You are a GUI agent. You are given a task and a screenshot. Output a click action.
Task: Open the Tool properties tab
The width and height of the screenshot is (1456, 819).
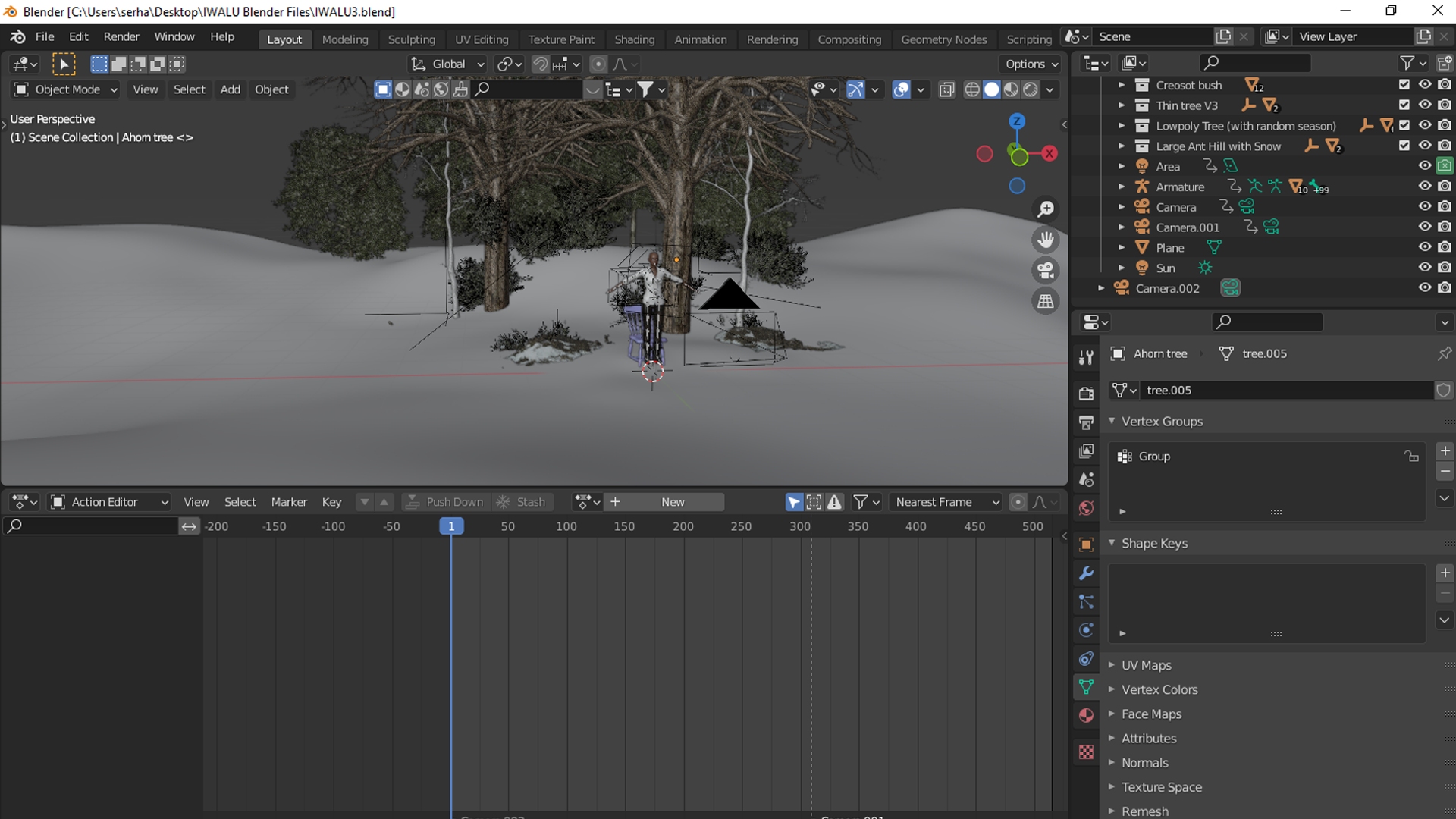(1086, 357)
